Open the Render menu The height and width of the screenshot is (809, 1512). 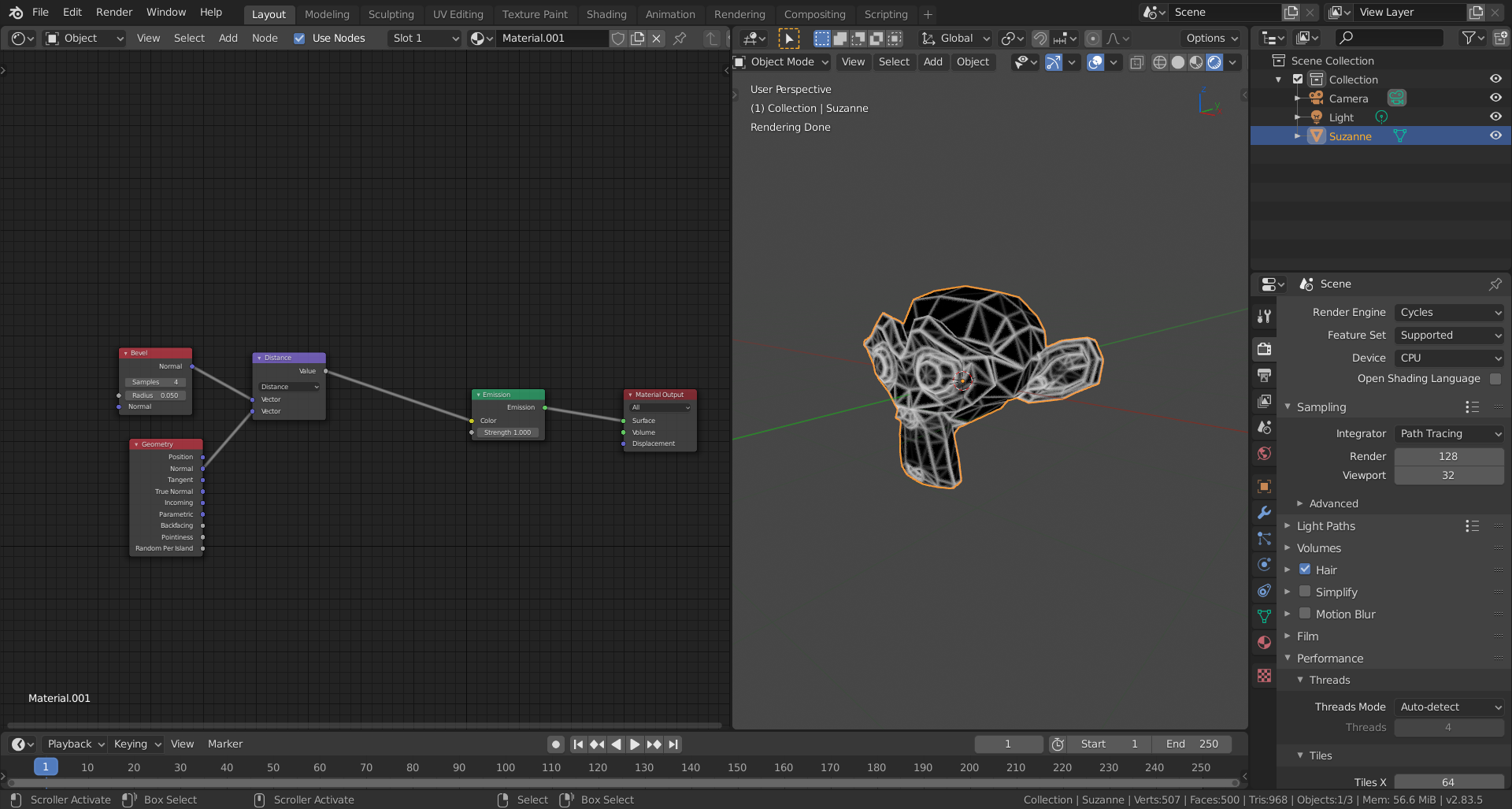coord(114,13)
